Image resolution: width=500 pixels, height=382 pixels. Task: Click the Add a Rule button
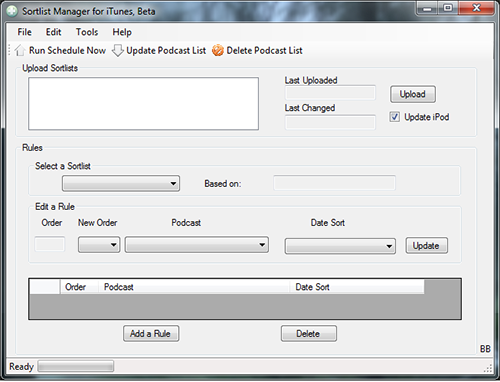coord(151,333)
